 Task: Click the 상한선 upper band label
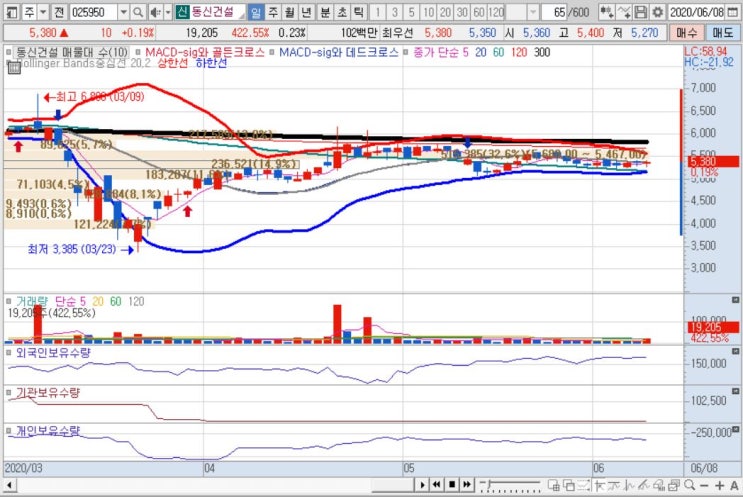[x=172, y=63]
